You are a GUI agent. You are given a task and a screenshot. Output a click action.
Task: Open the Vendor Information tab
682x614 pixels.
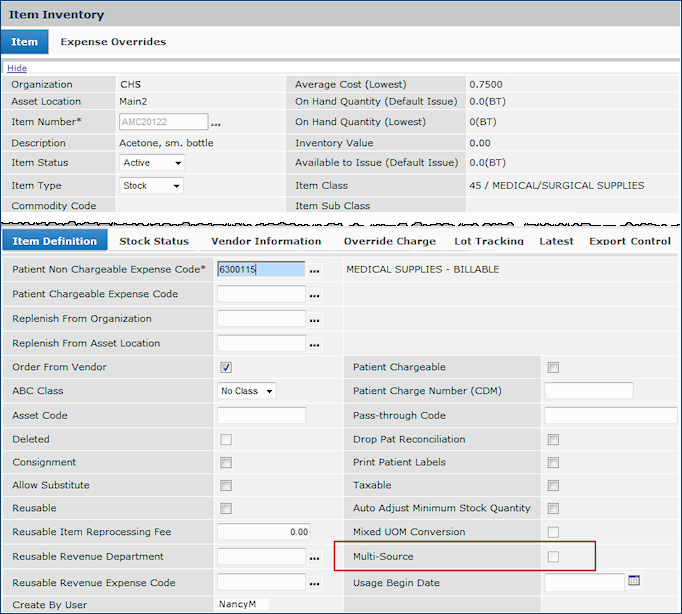point(266,241)
